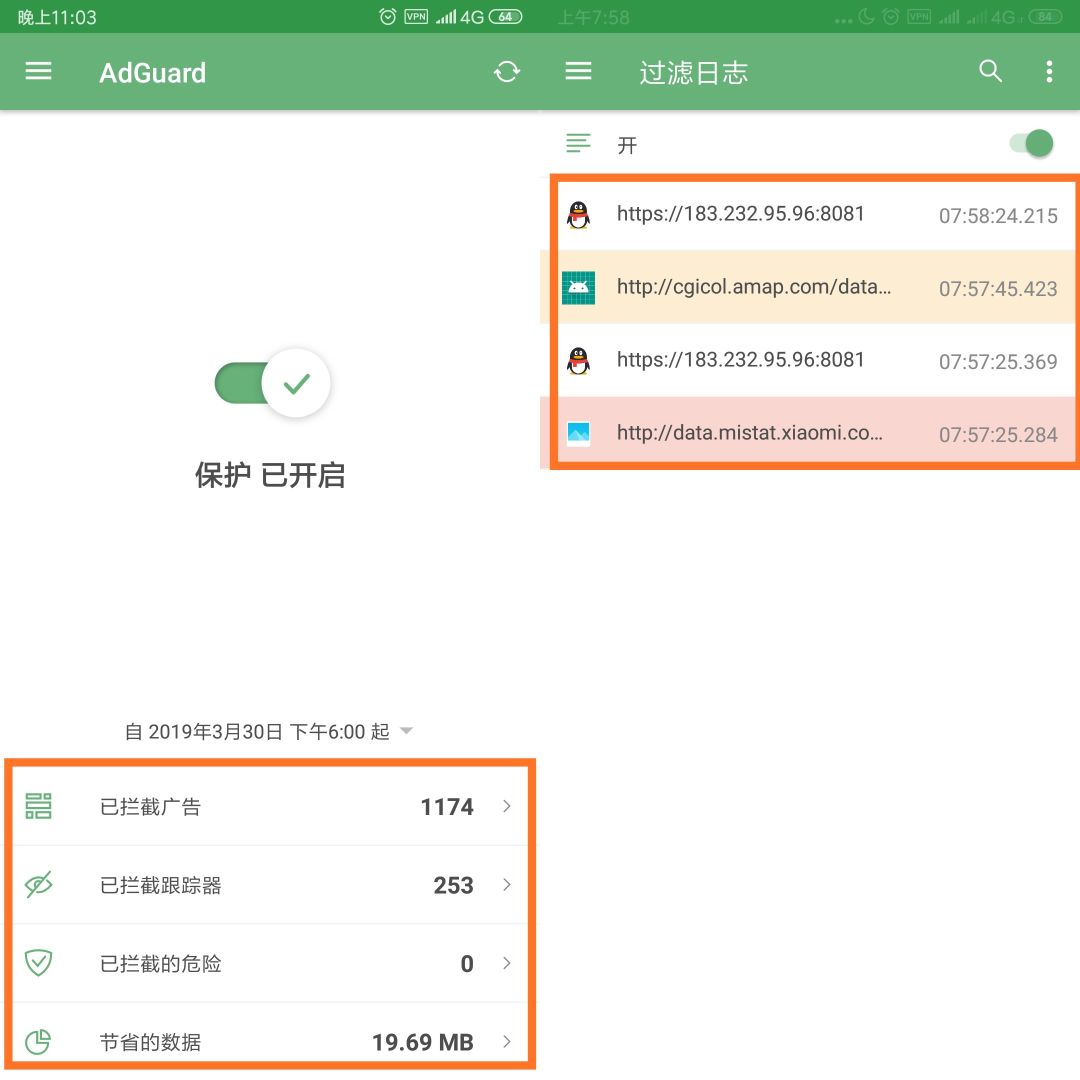This screenshot has height=1080, width=1080.
Task: Open the 已拦截广告 statistics entry
Action: tap(270, 806)
